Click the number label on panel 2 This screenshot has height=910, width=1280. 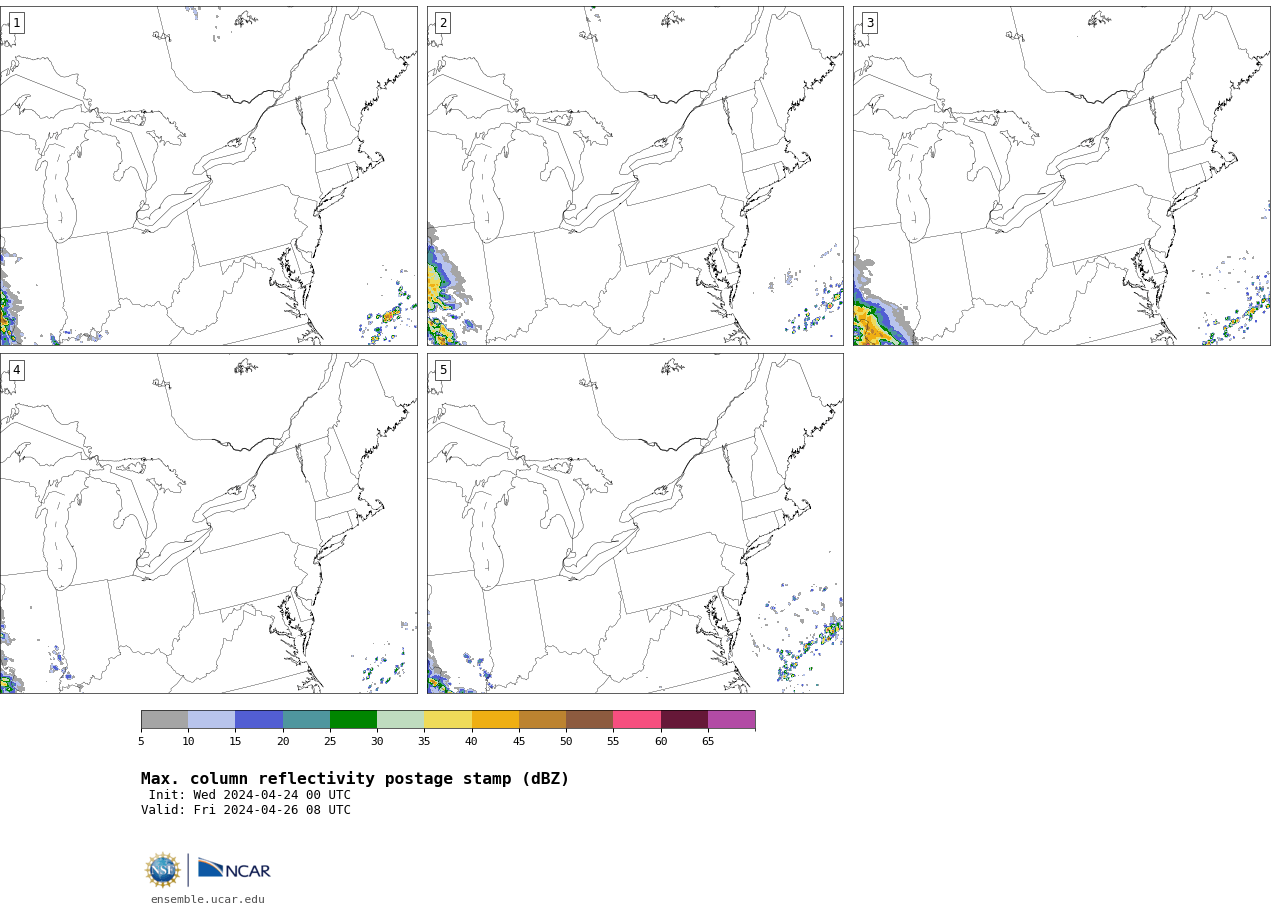(443, 23)
